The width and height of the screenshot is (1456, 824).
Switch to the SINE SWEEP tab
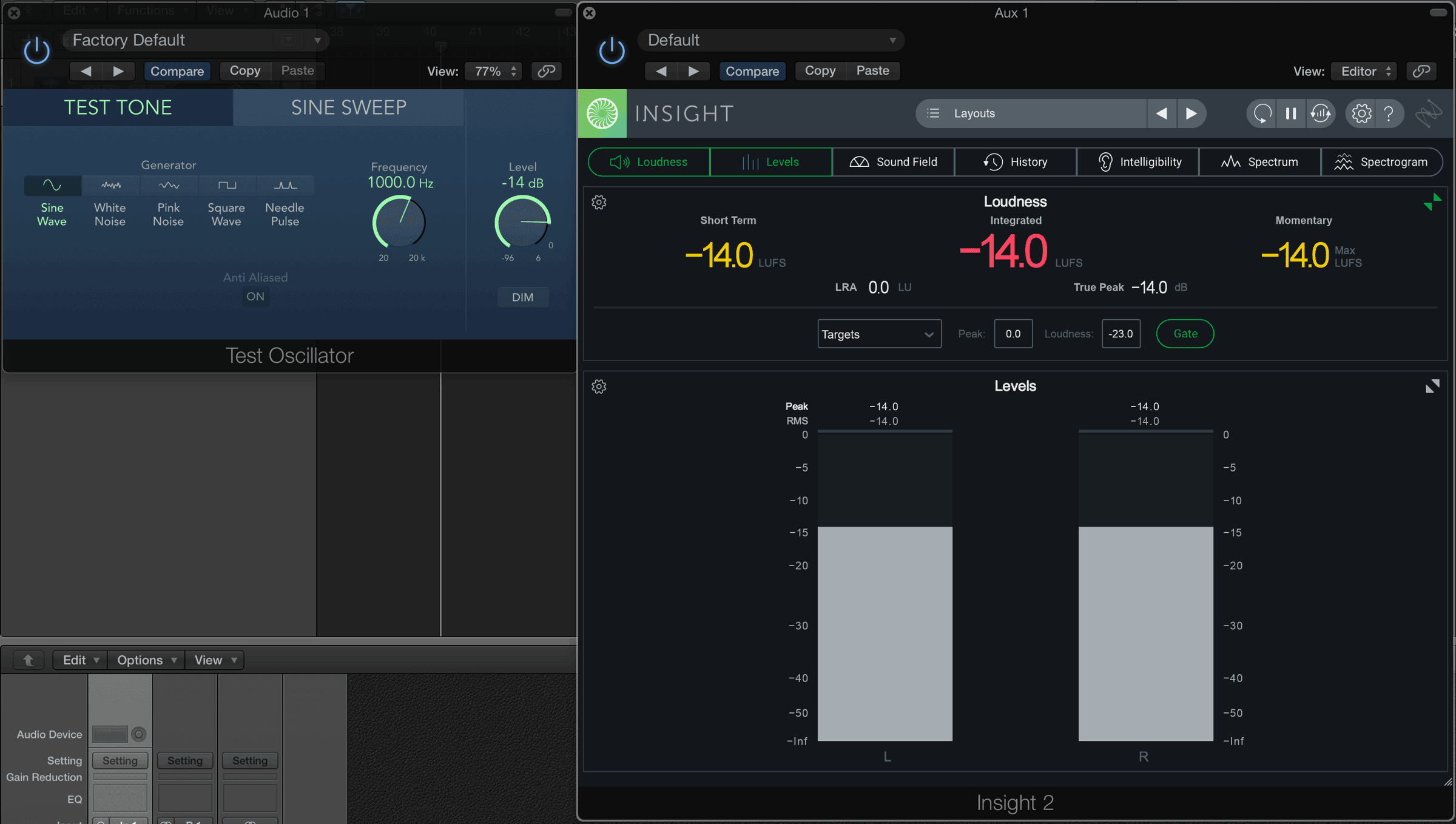point(349,107)
